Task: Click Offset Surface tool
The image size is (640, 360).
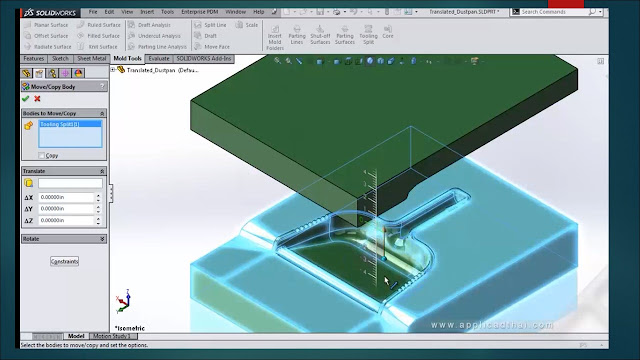Action: click(x=47, y=36)
